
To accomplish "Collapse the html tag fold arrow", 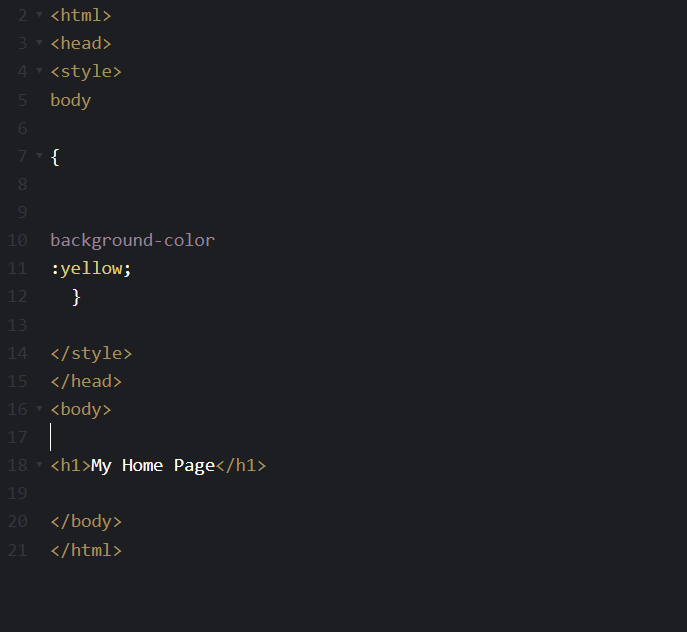I will (39, 14).
